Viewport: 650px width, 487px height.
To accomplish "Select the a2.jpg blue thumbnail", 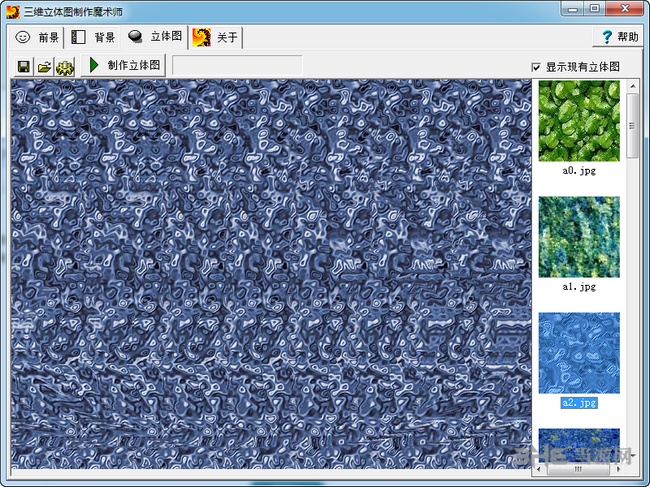I will (579, 353).
